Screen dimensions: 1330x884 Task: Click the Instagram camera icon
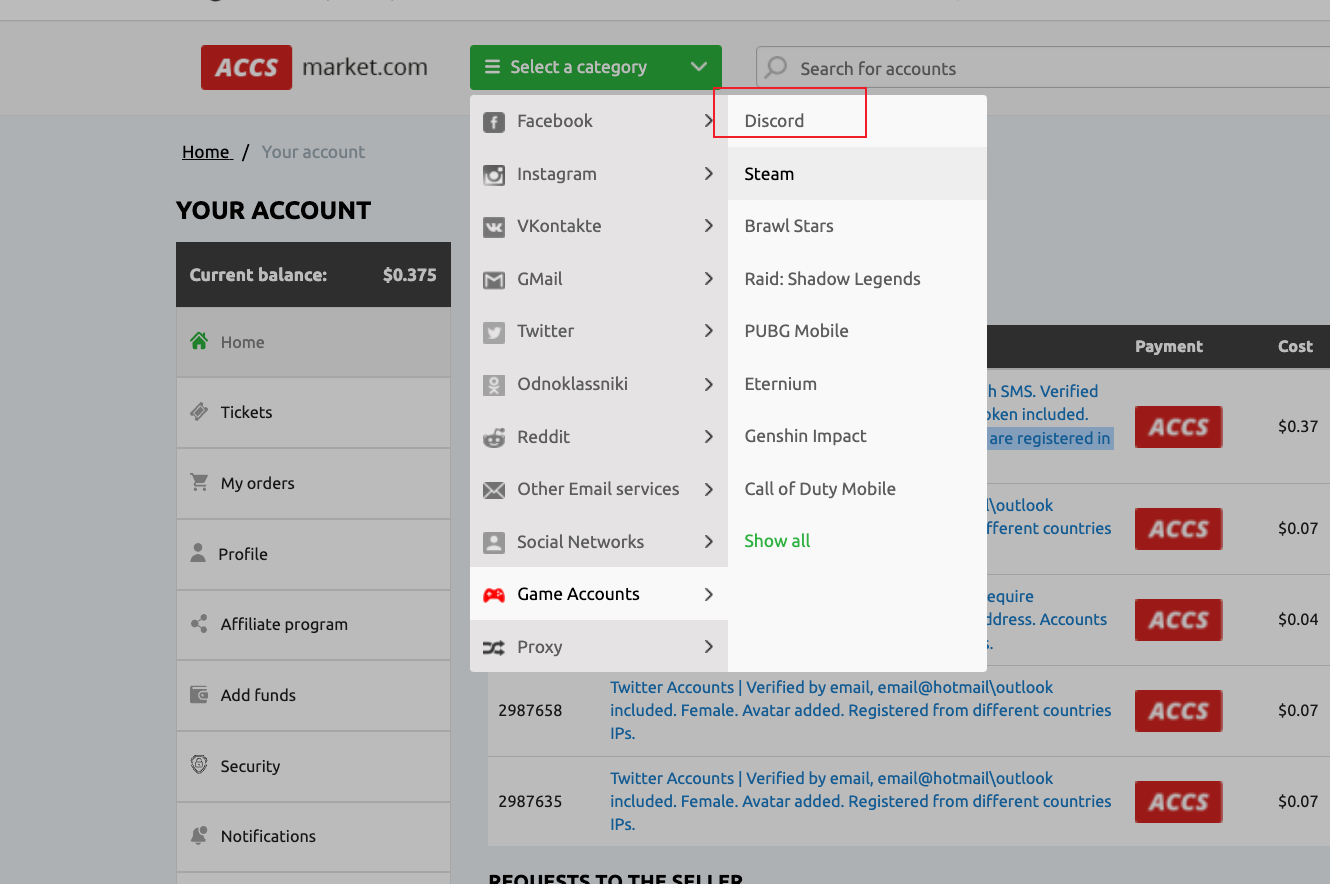pyautogui.click(x=494, y=175)
